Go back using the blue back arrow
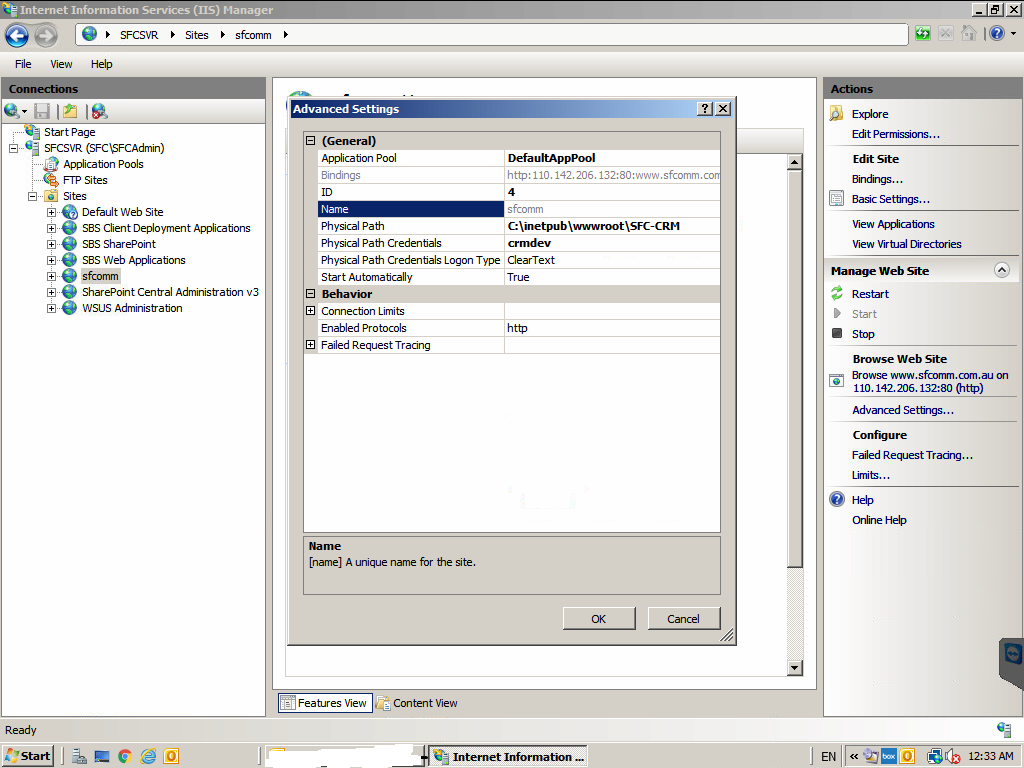 17,35
